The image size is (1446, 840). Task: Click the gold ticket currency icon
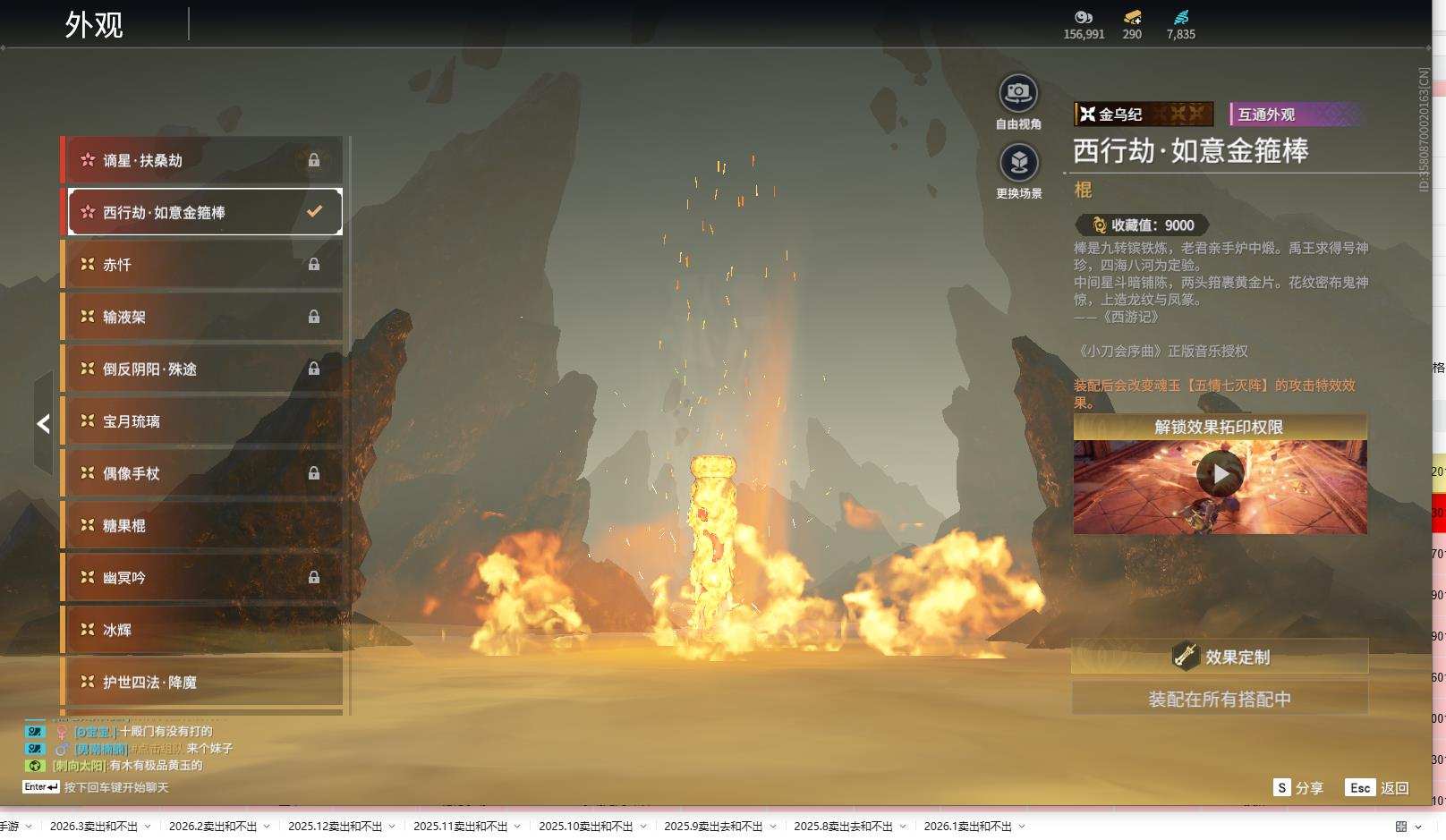(1132, 17)
